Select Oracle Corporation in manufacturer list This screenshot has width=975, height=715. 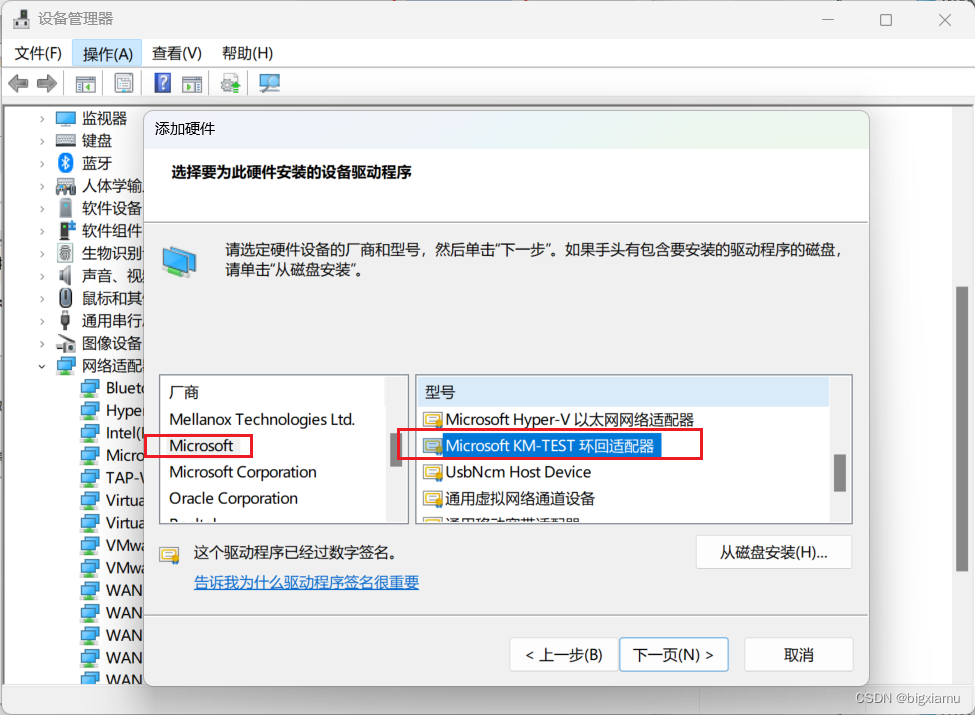coord(234,499)
